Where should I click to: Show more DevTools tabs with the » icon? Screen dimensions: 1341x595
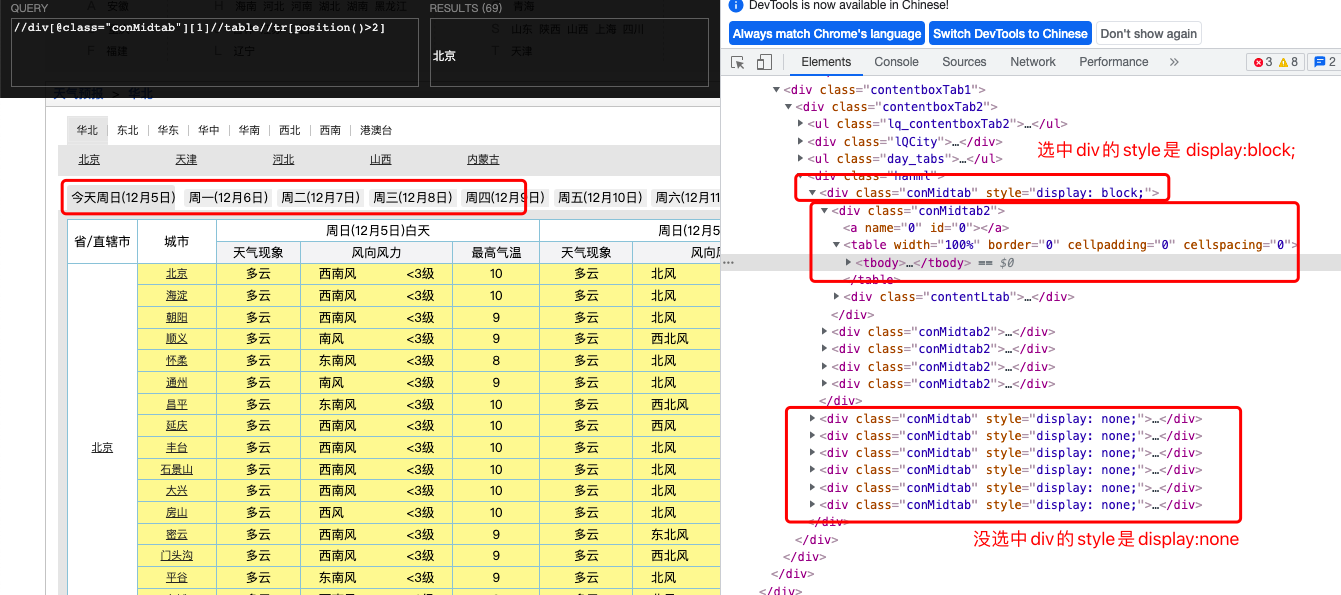(1174, 62)
